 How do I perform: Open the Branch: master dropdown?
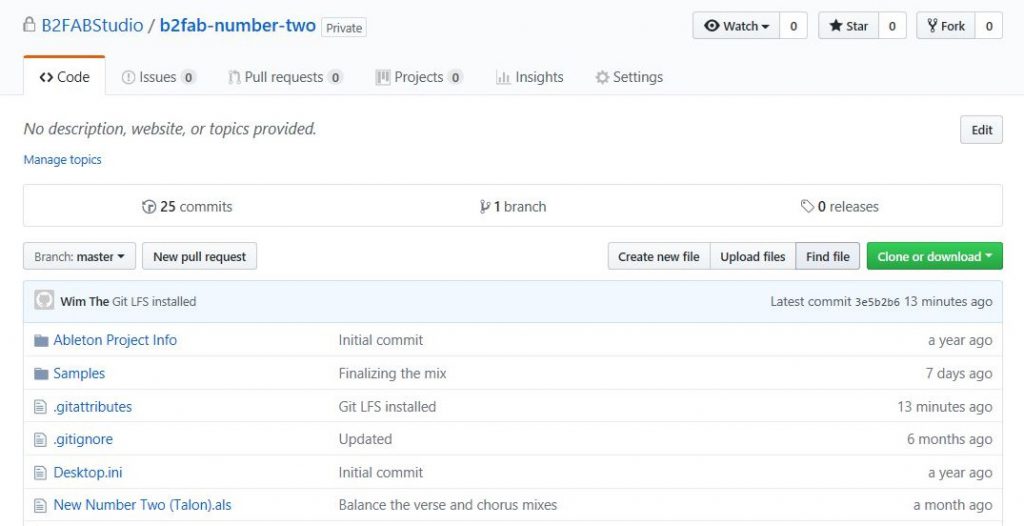tap(79, 256)
